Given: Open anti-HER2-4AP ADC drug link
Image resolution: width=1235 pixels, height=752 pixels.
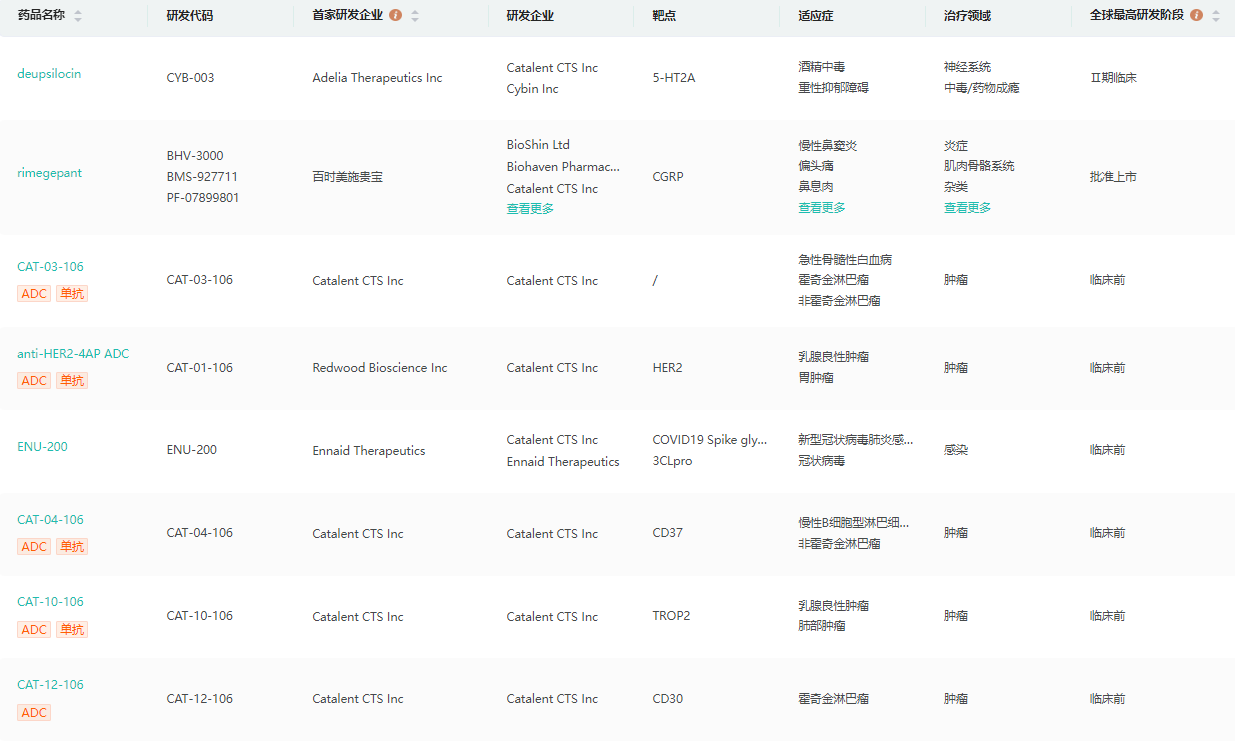Looking at the screenshot, I should click(x=73, y=354).
